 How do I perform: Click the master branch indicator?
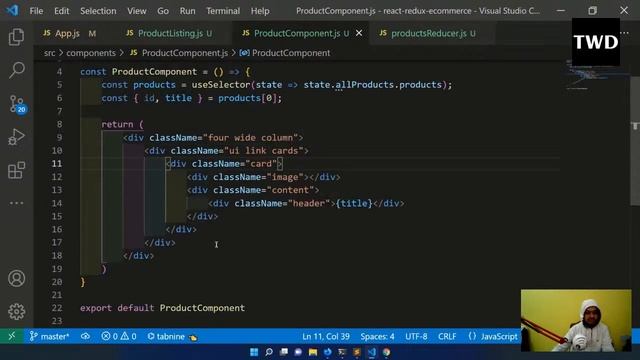pos(49,336)
